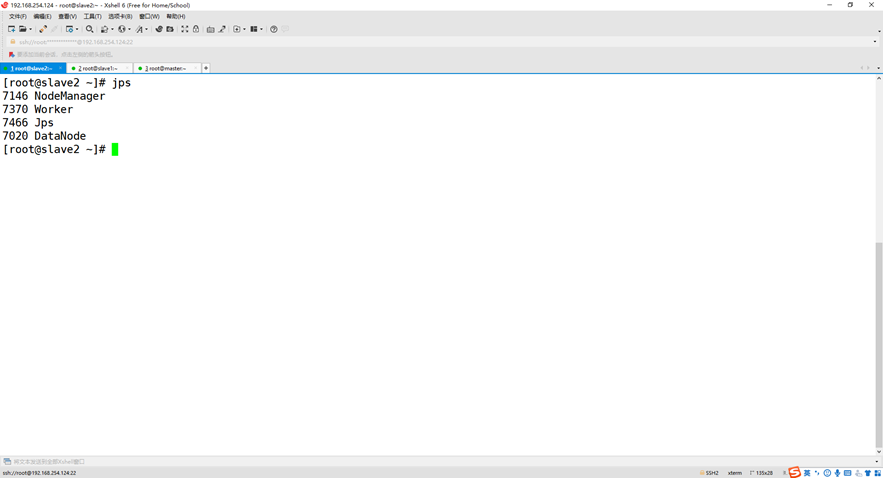This screenshot has height=478, width=883.
Task: Click the Font toolbar icon
Action: click(139, 29)
